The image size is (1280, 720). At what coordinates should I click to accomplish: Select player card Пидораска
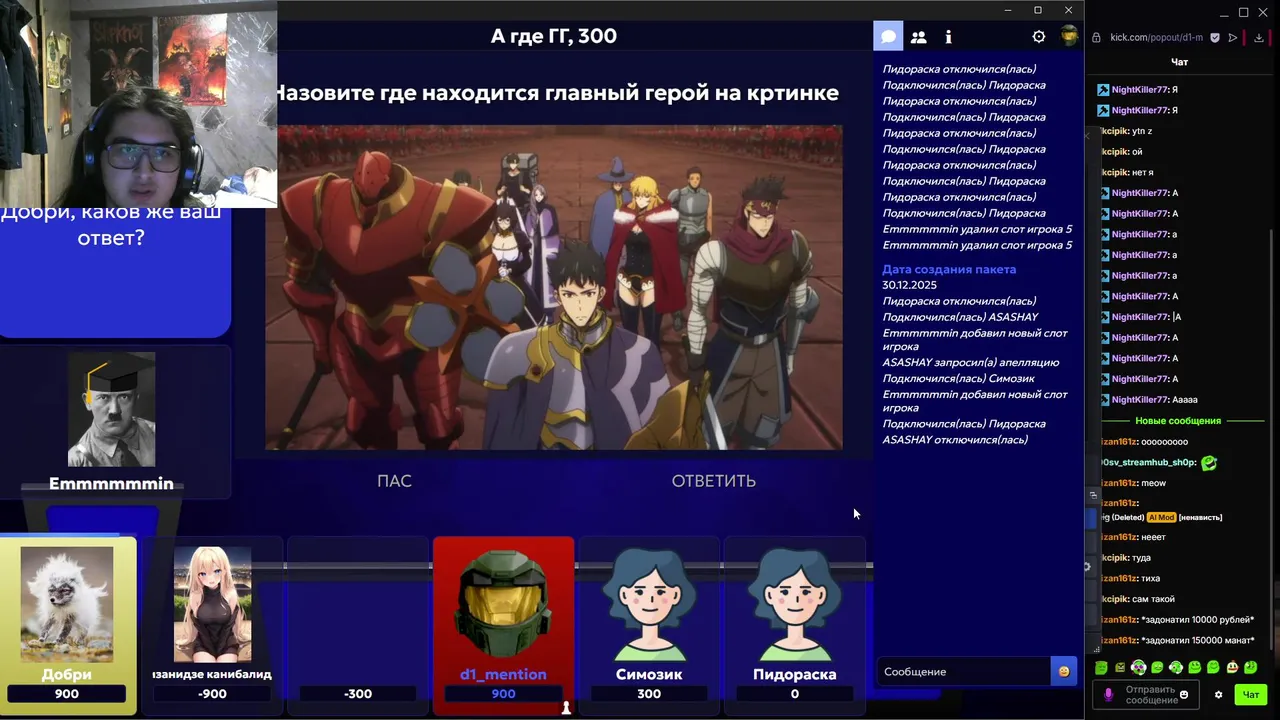(x=795, y=625)
